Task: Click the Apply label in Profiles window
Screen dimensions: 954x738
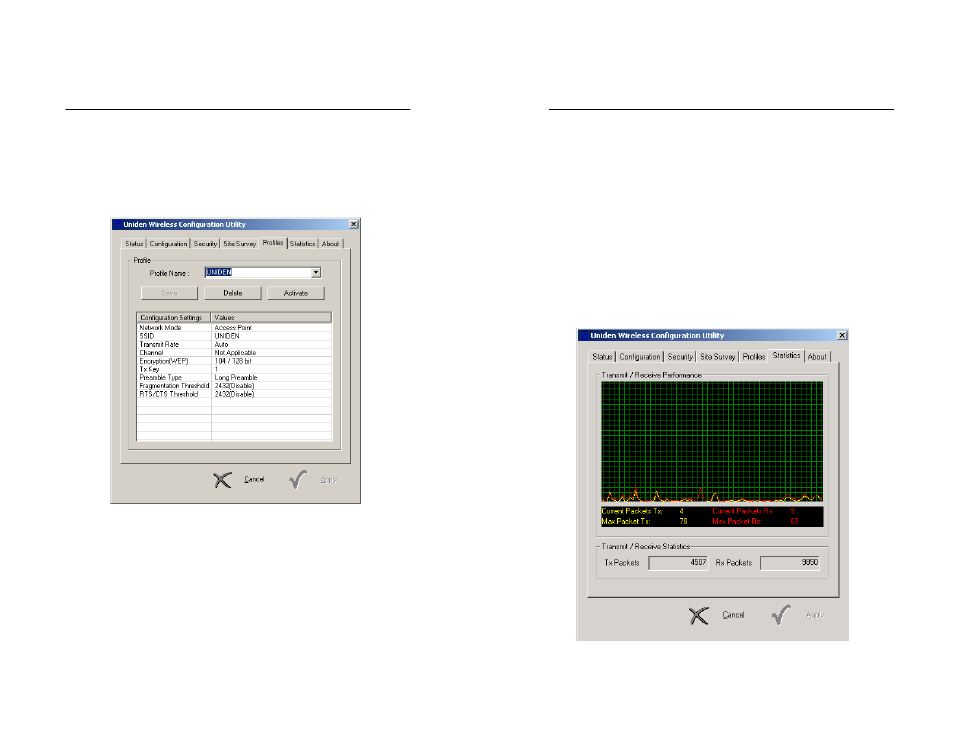Action: 329,480
